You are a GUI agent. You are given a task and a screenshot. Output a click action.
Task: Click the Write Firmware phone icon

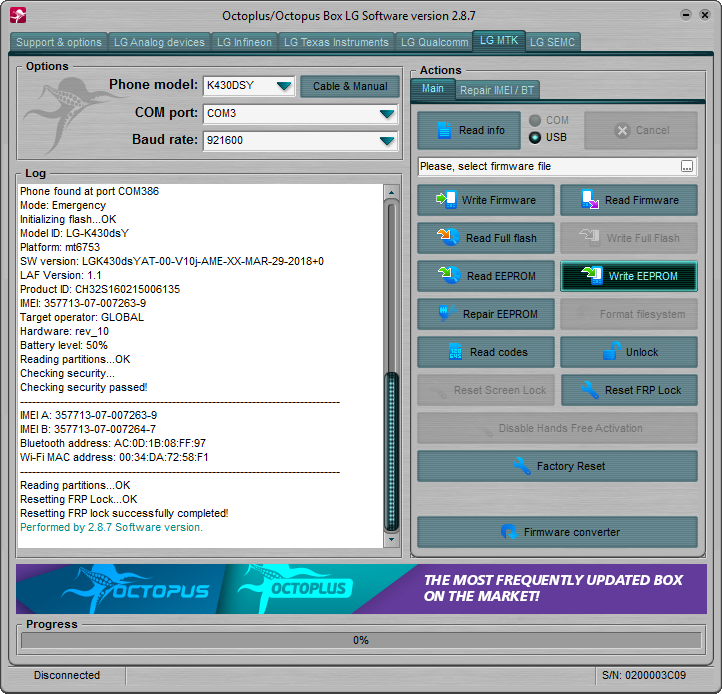pos(446,200)
